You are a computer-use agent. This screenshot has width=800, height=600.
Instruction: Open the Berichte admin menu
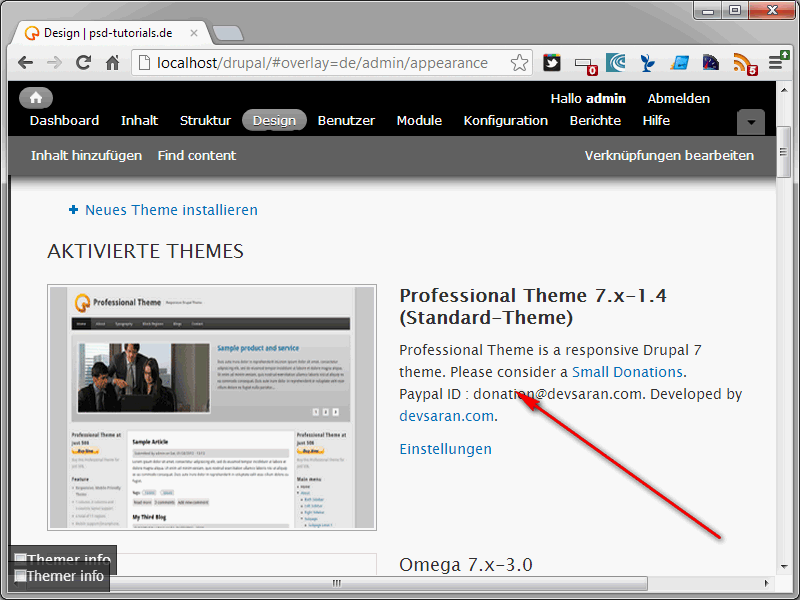pos(595,120)
